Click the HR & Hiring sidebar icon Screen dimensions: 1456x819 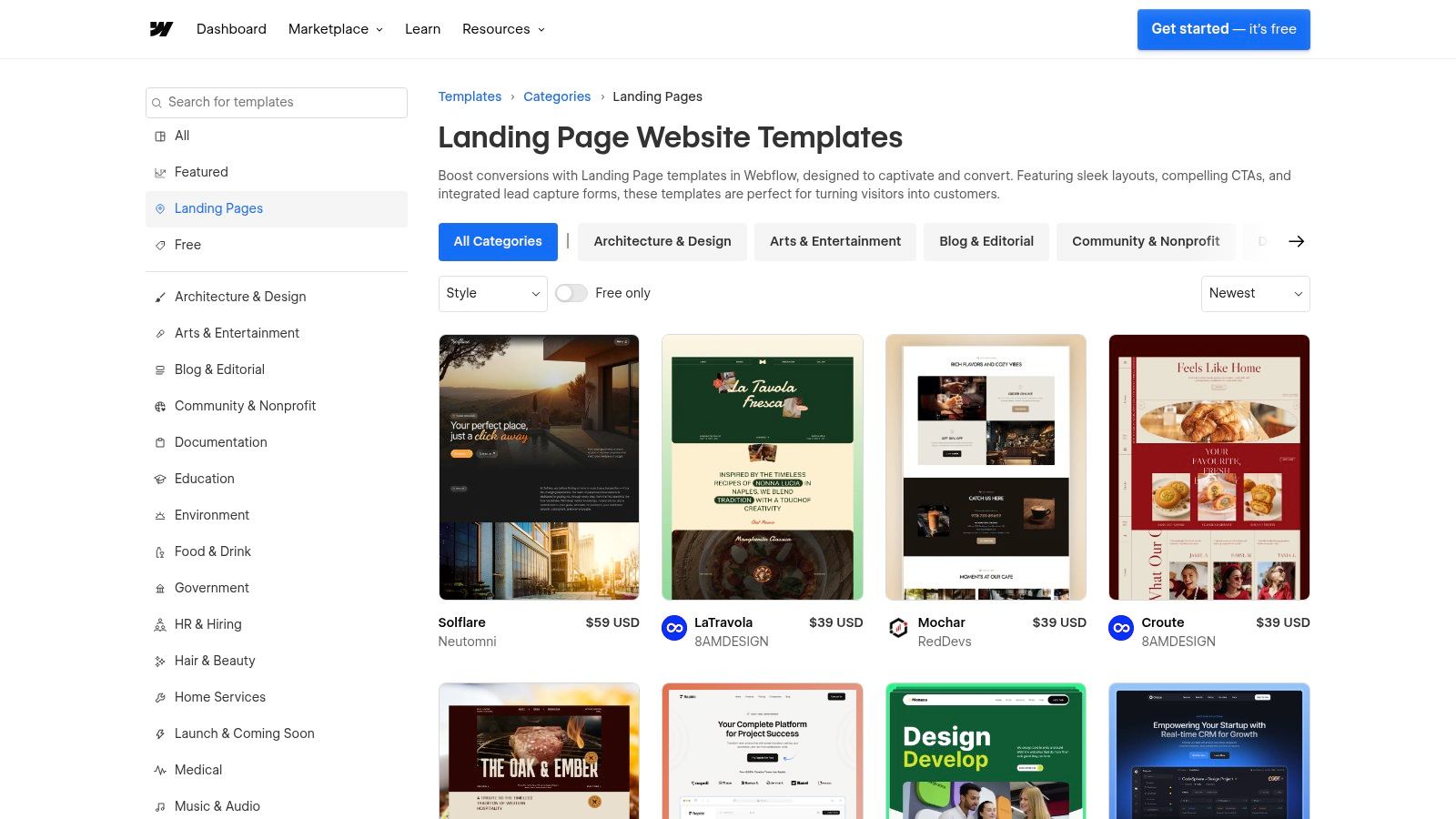coord(160,625)
